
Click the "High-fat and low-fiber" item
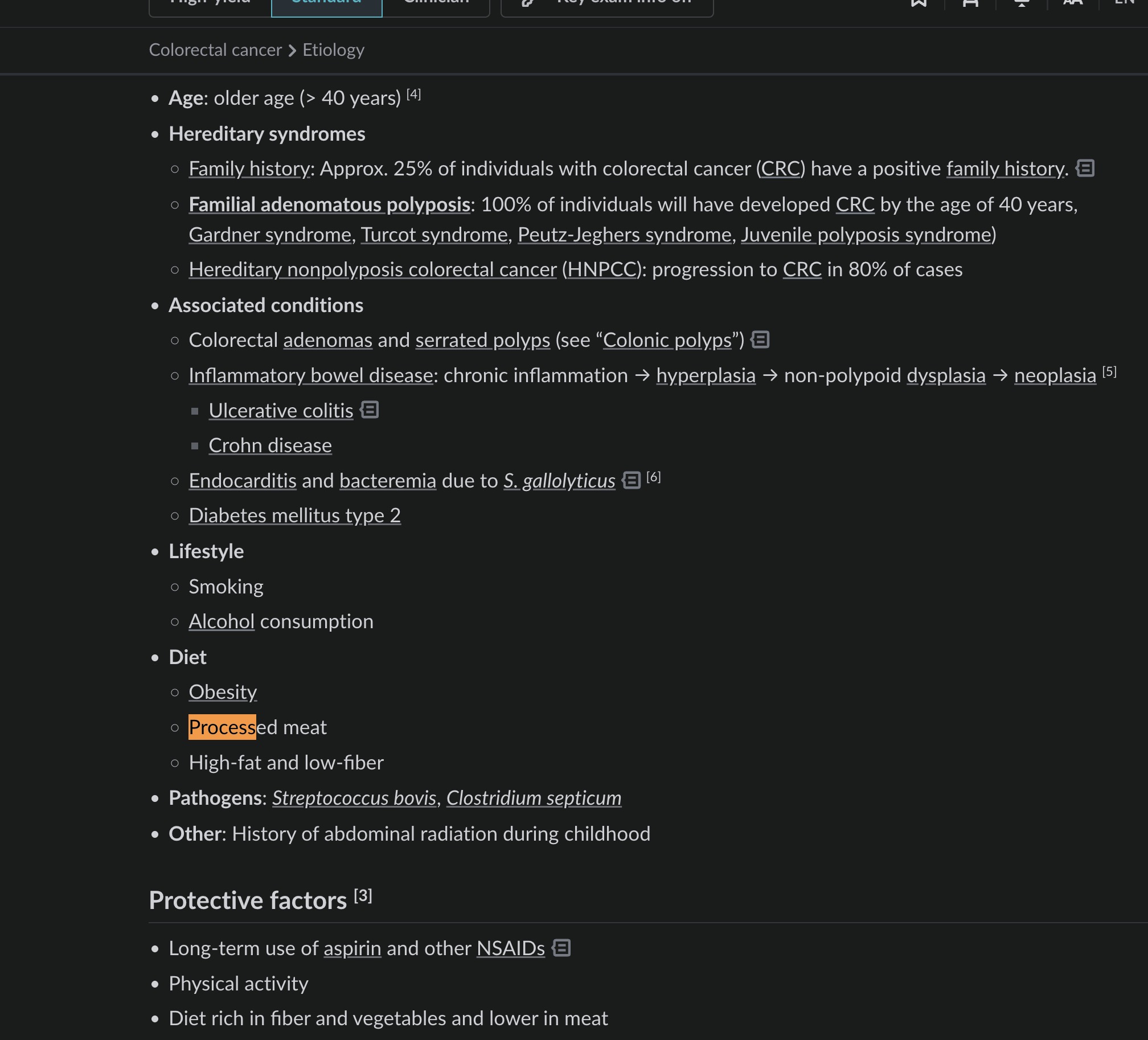pyautogui.click(x=286, y=763)
